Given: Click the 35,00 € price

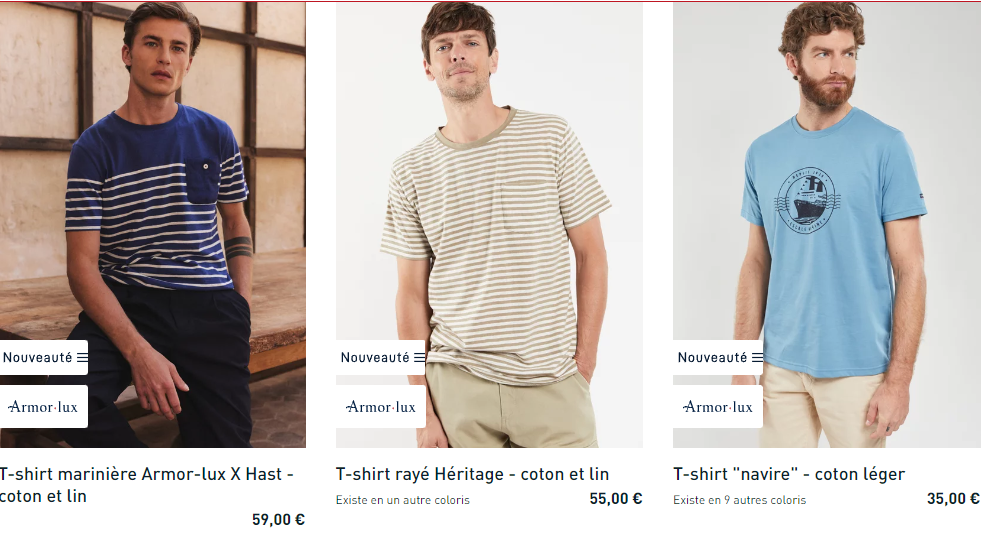Looking at the screenshot, I should click(x=953, y=499).
